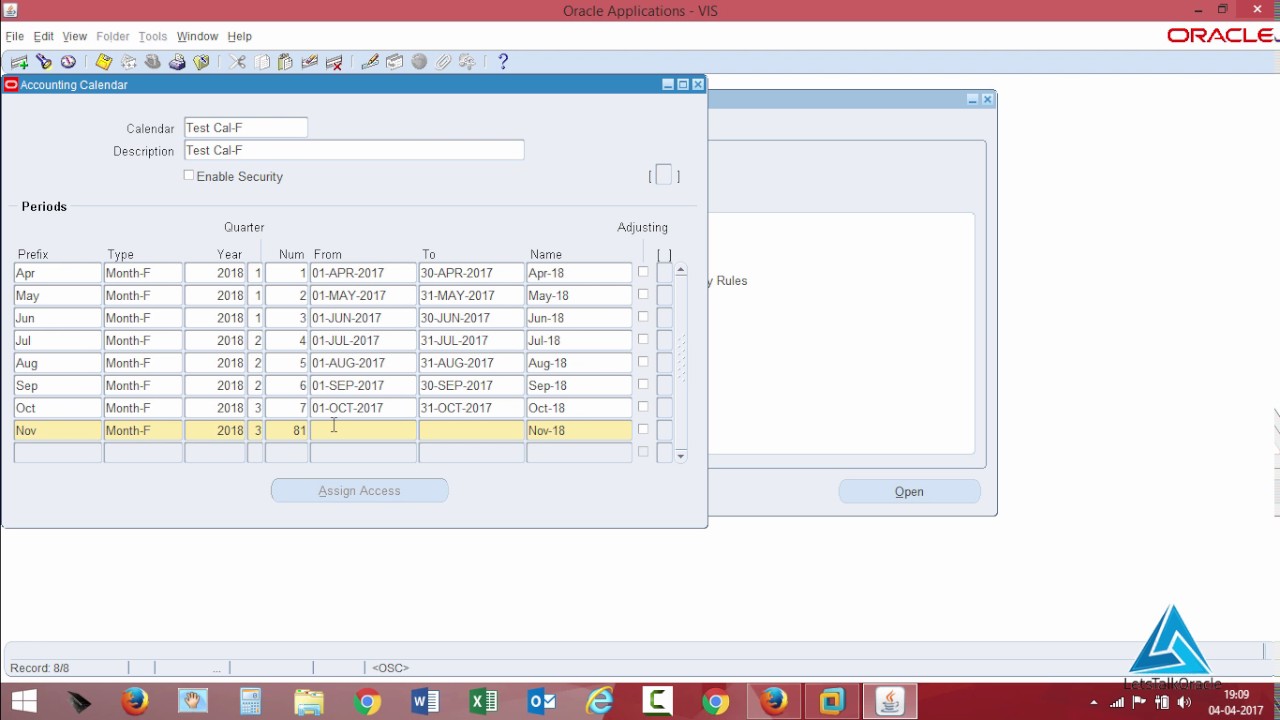Click the header descriptive flexfield bracket box

click(x=664, y=176)
